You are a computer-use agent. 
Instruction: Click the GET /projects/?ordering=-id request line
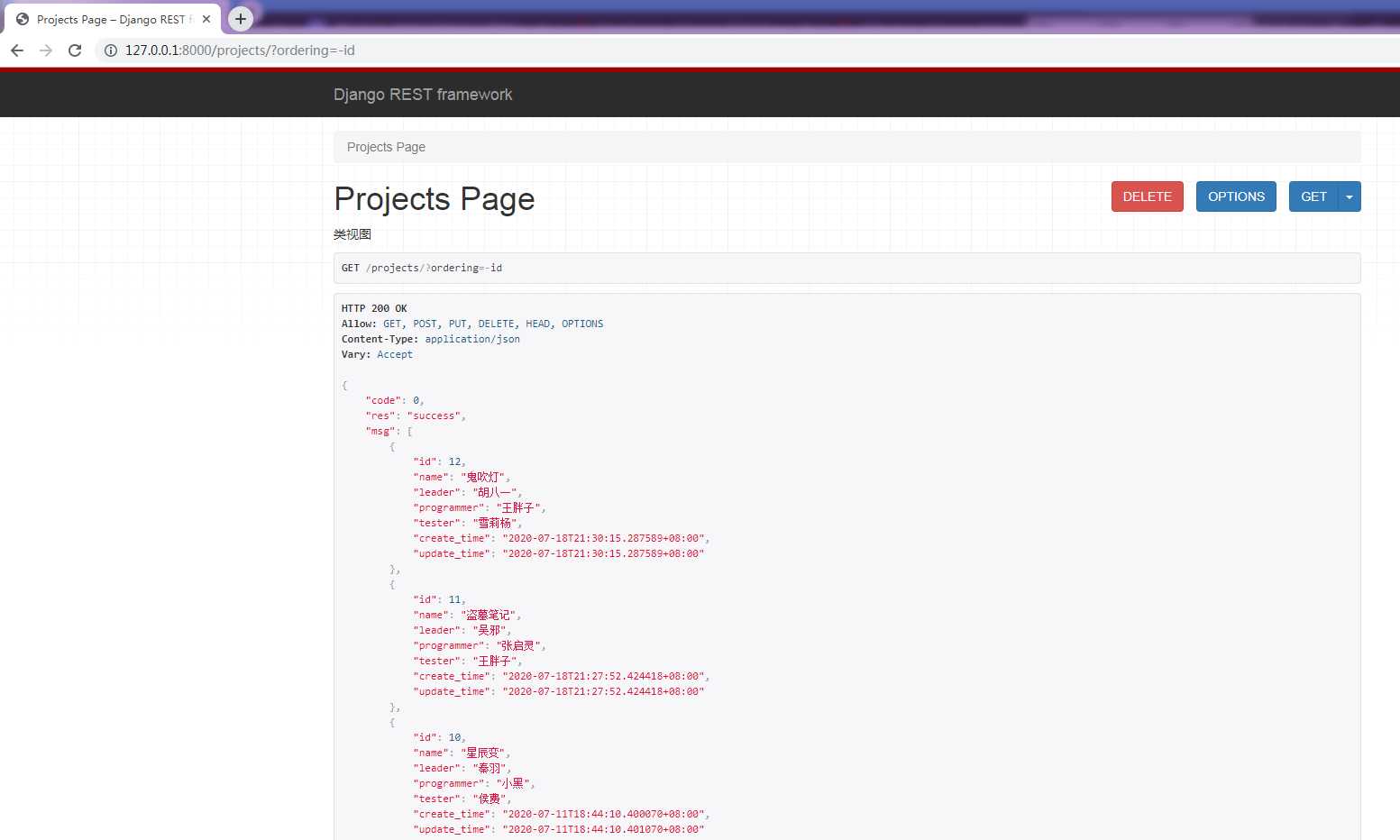coord(422,268)
